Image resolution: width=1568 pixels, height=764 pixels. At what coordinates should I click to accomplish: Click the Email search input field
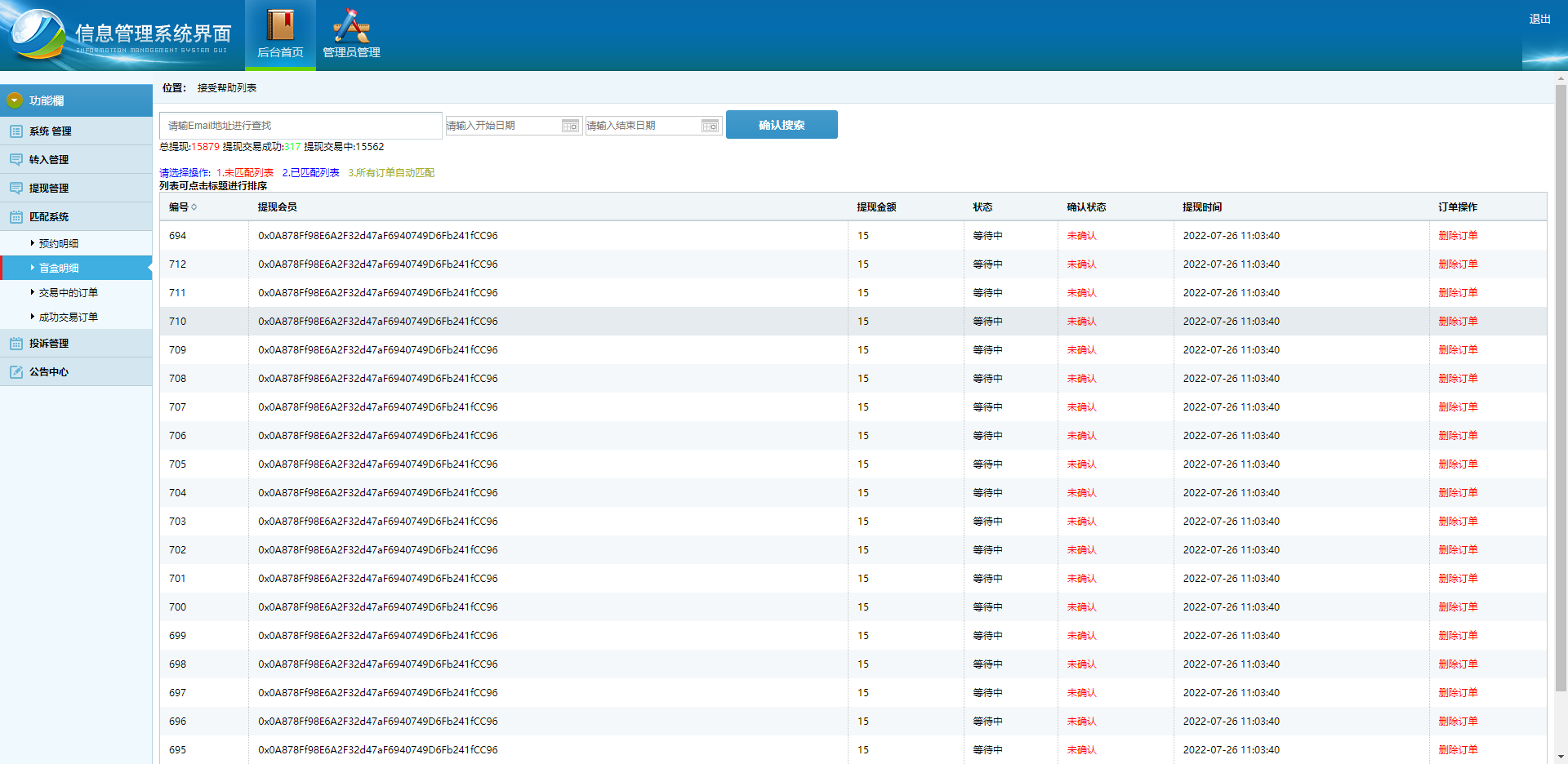tap(301, 126)
